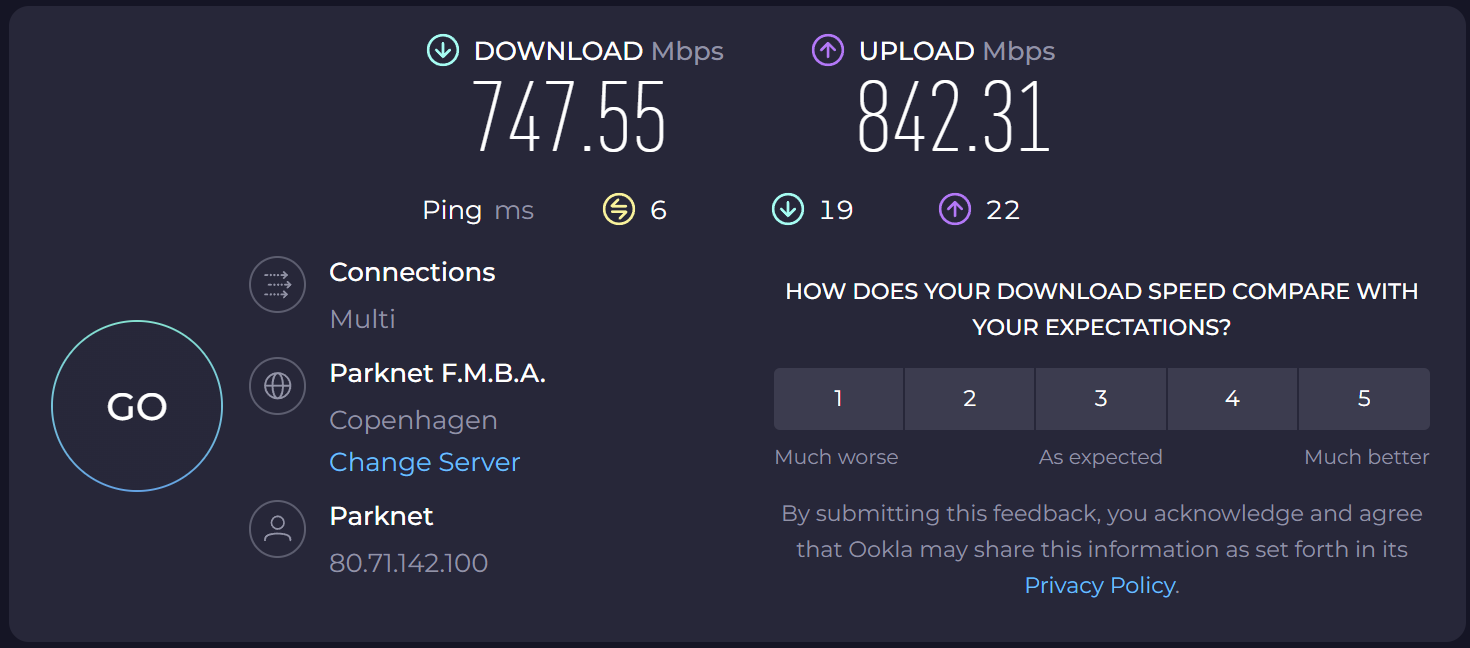This screenshot has width=1470, height=648.
Task: Click the Connections arrows icon
Action: coord(277,285)
